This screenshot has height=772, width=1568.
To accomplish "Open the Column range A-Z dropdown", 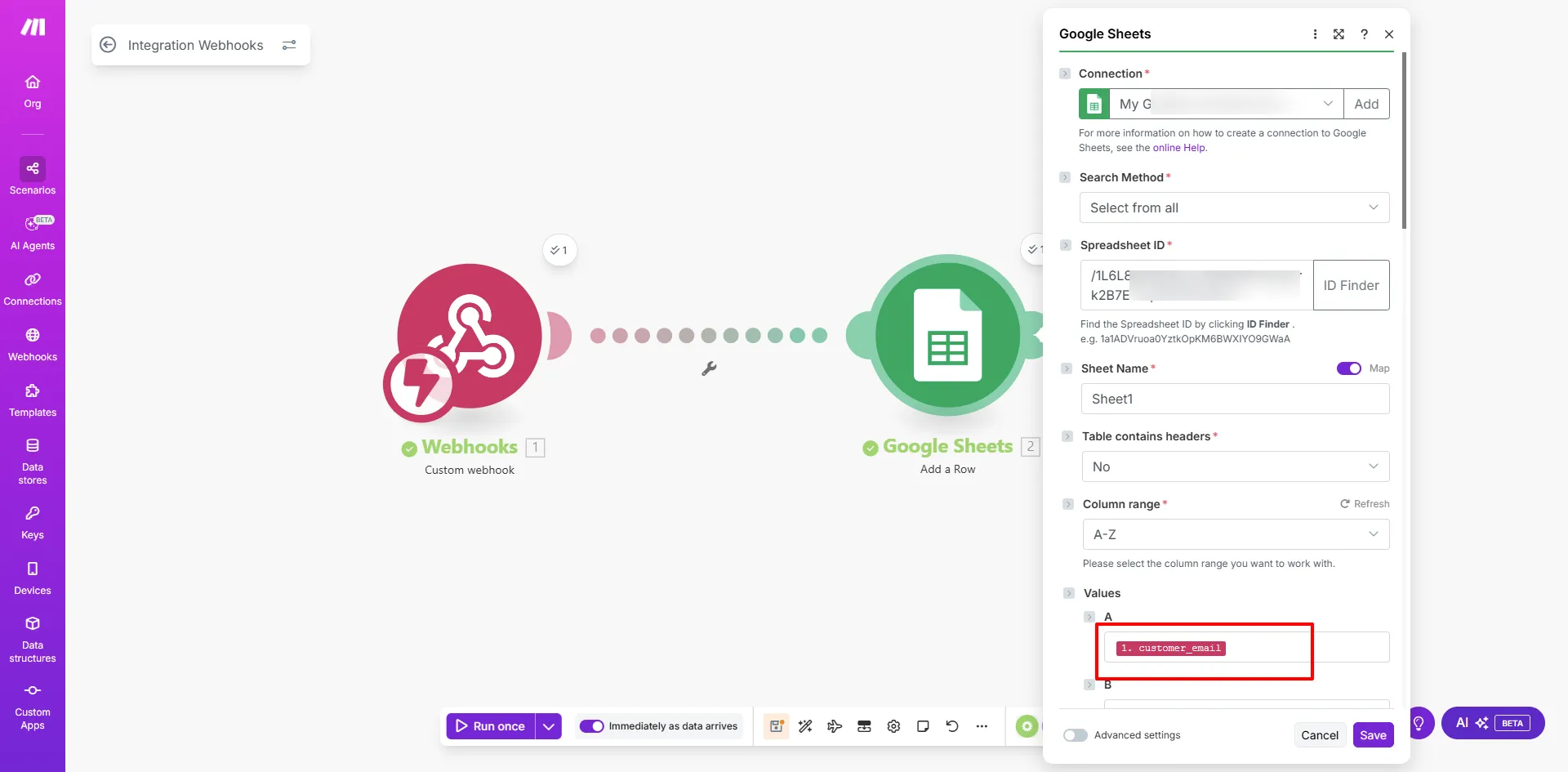I will click(x=1236, y=533).
